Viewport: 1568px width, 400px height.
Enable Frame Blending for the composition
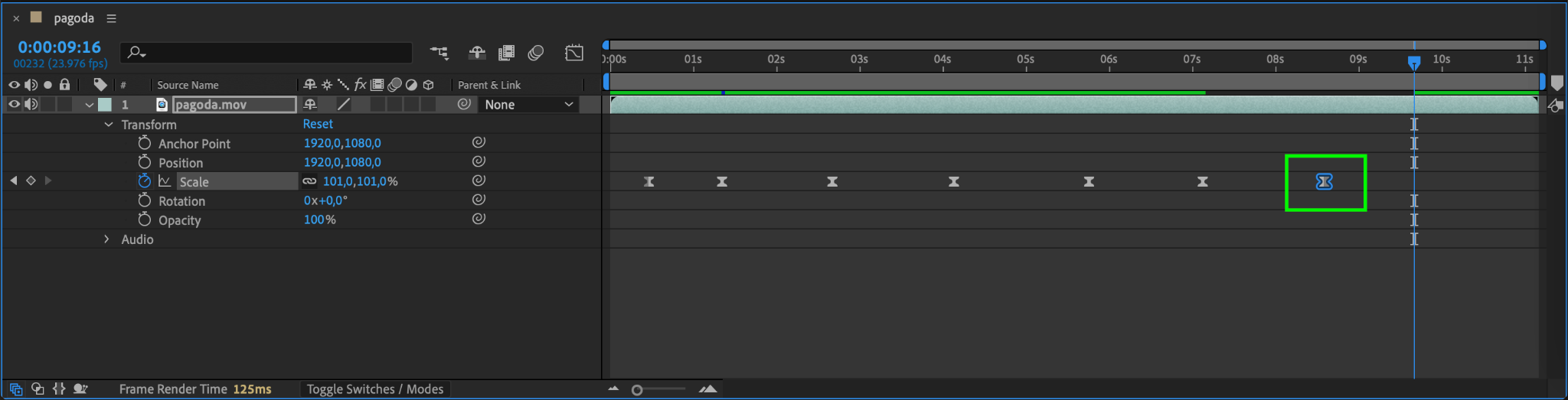coord(506,53)
